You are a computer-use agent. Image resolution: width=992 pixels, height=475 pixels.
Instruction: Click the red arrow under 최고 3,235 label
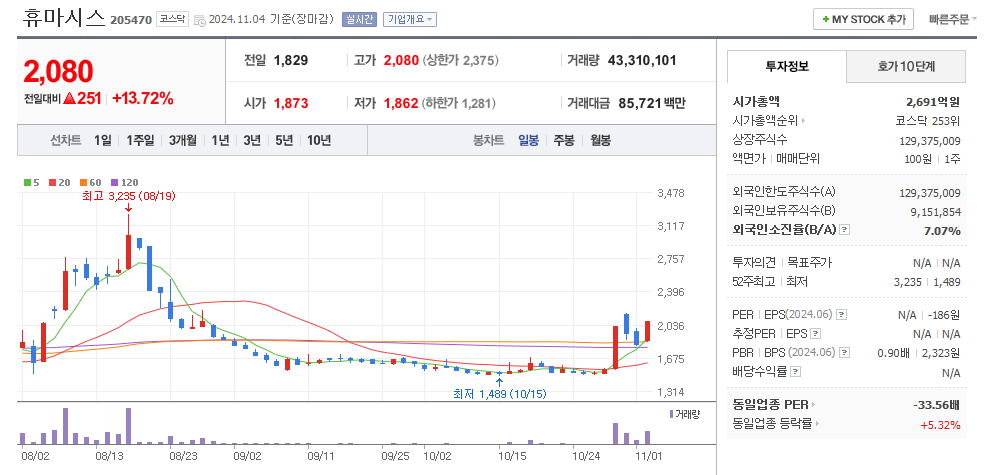click(x=128, y=207)
